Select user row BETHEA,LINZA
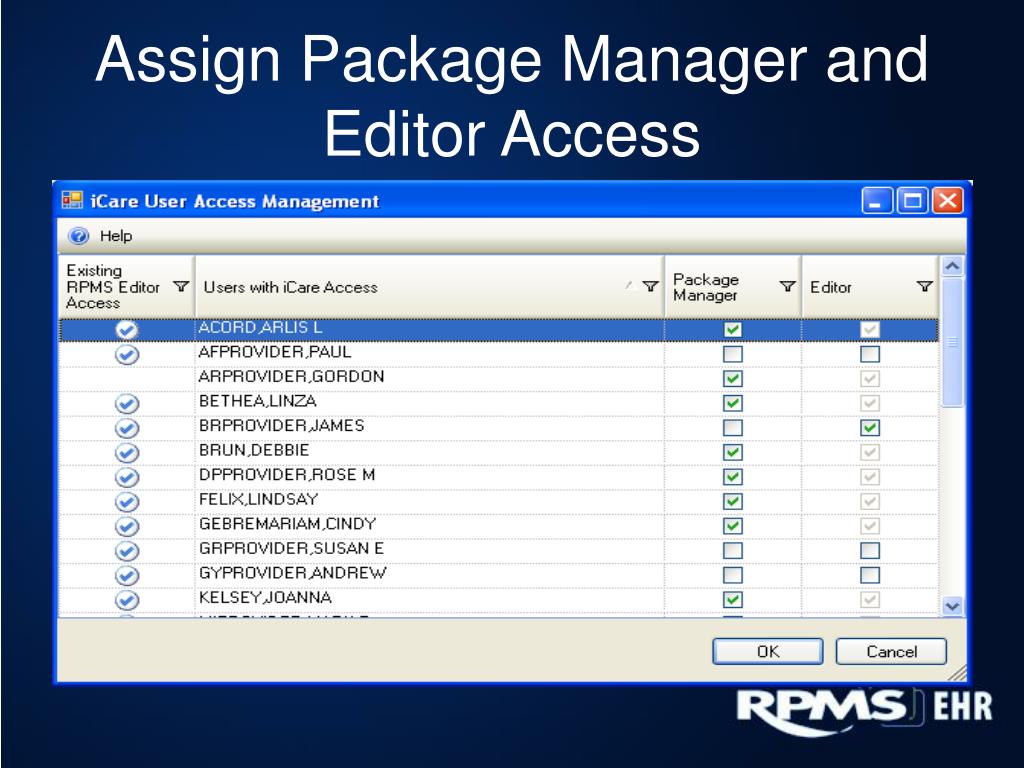 pyautogui.click(x=498, y=403)
